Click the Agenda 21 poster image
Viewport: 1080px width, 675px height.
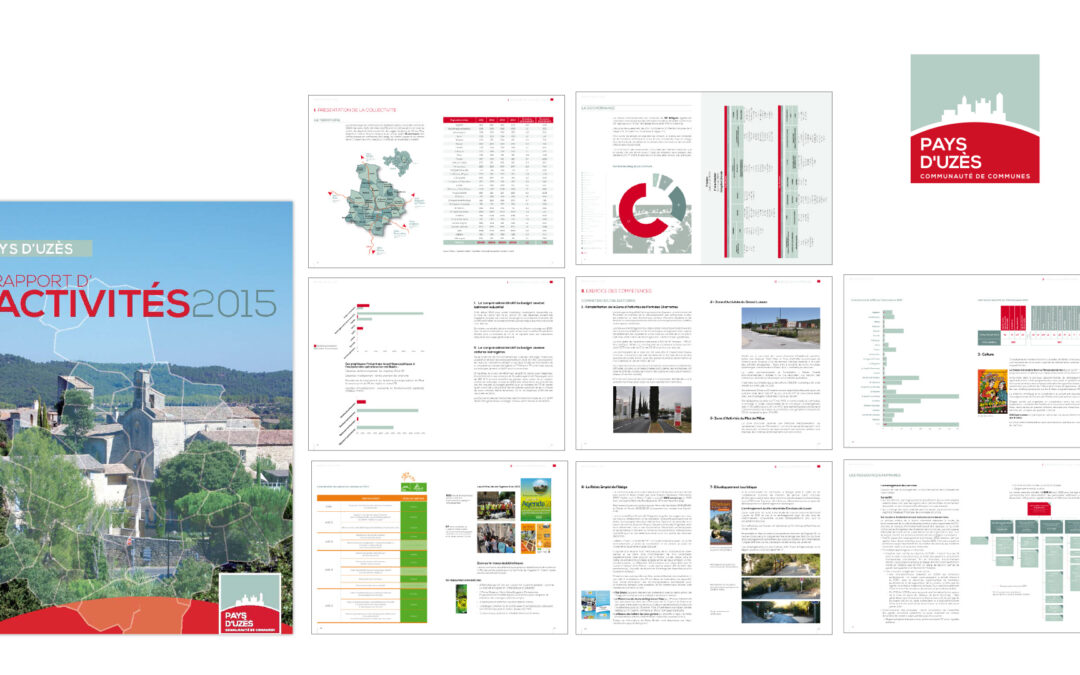point(535,498)
